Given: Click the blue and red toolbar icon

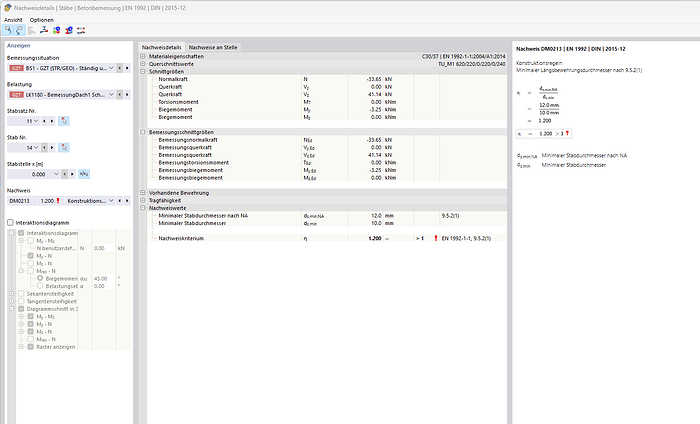Looking at the screenshot, I should point(56,31).
